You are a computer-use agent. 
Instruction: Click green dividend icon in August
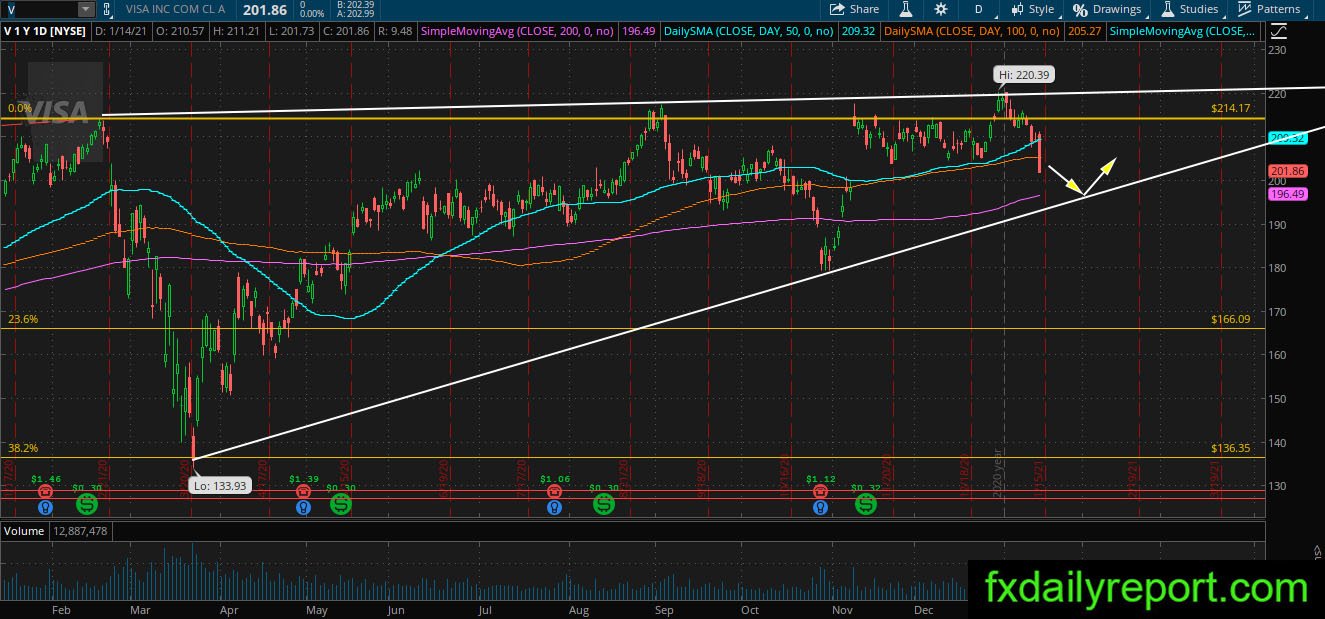[603, 505]
